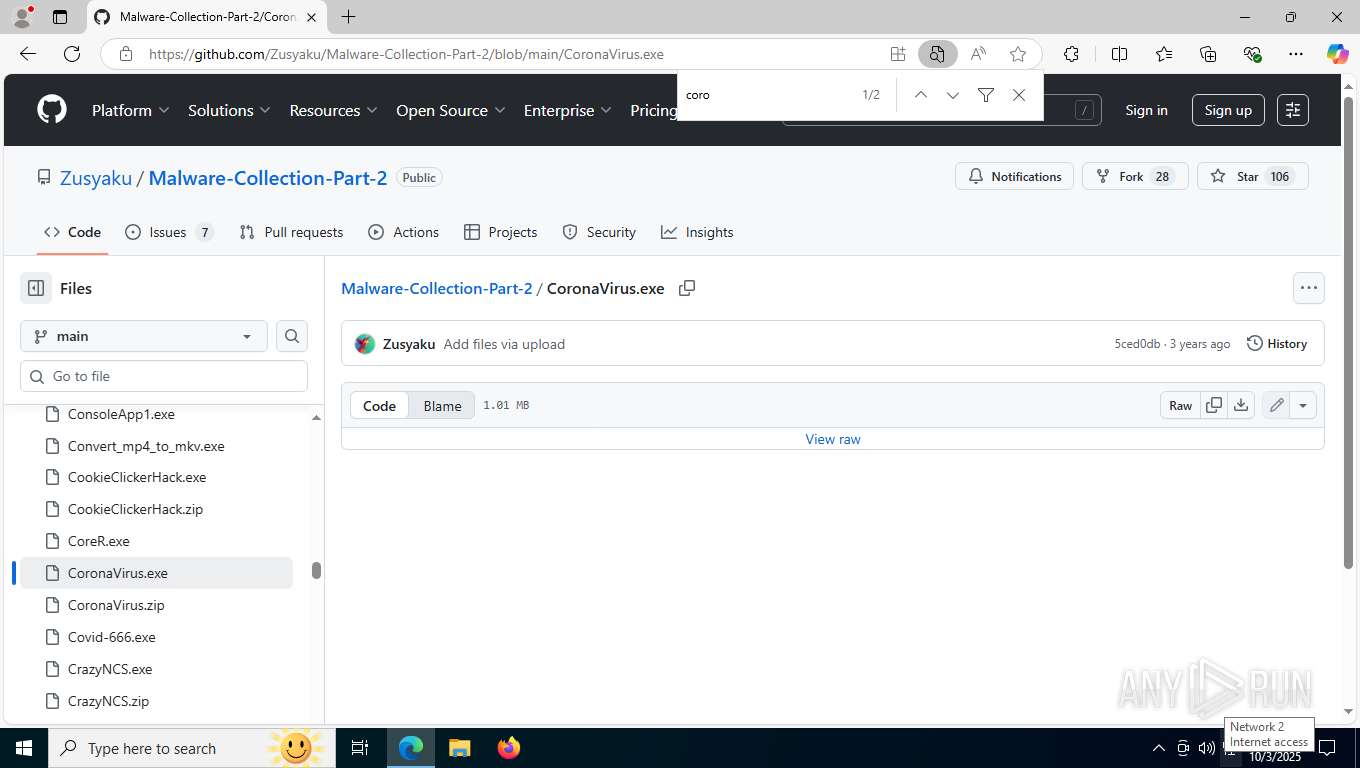Open the Zusyaku owner link
This screenshot has height=768, width=1360.
click(x=96, y=178)
